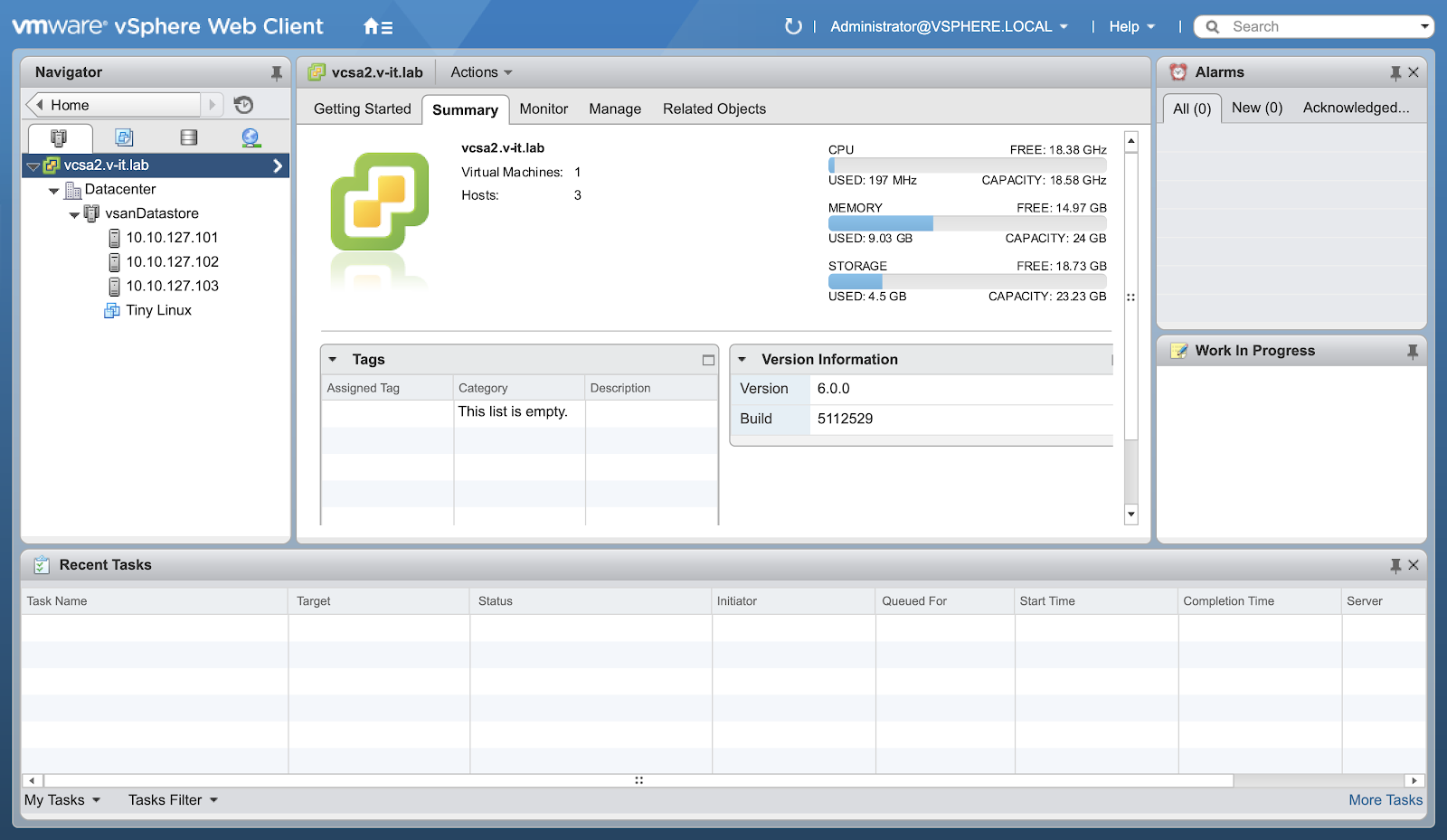The height and width of the screenshot is (840, 1447).
Task: Close the Recent Tasks panel
Action: click(x=1414, y=565)
